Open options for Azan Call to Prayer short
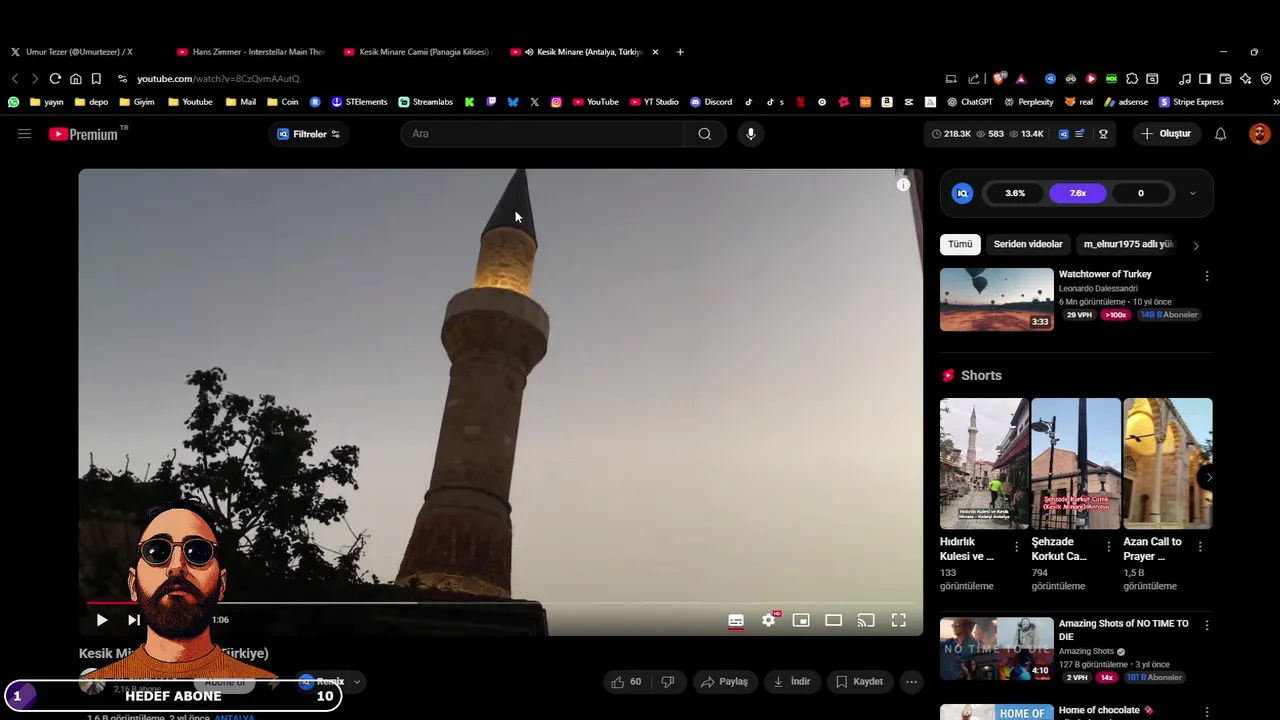The width and height of the screenshot is (1280, 720). [x=1200, y=546]
